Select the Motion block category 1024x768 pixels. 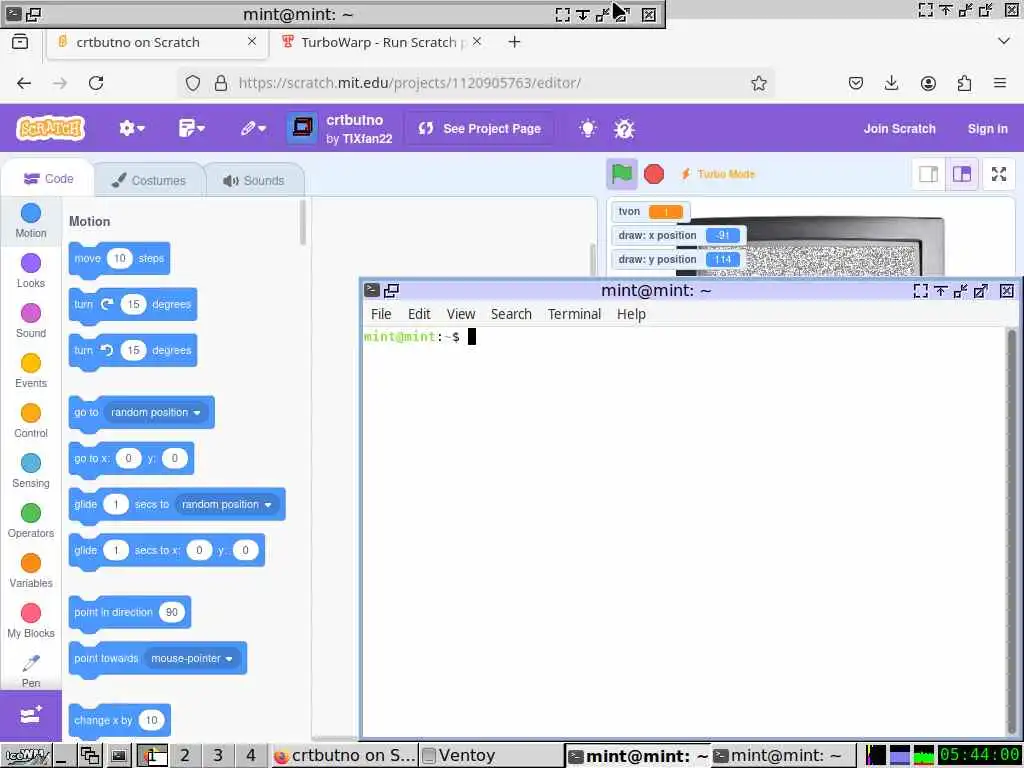point(31,221)
